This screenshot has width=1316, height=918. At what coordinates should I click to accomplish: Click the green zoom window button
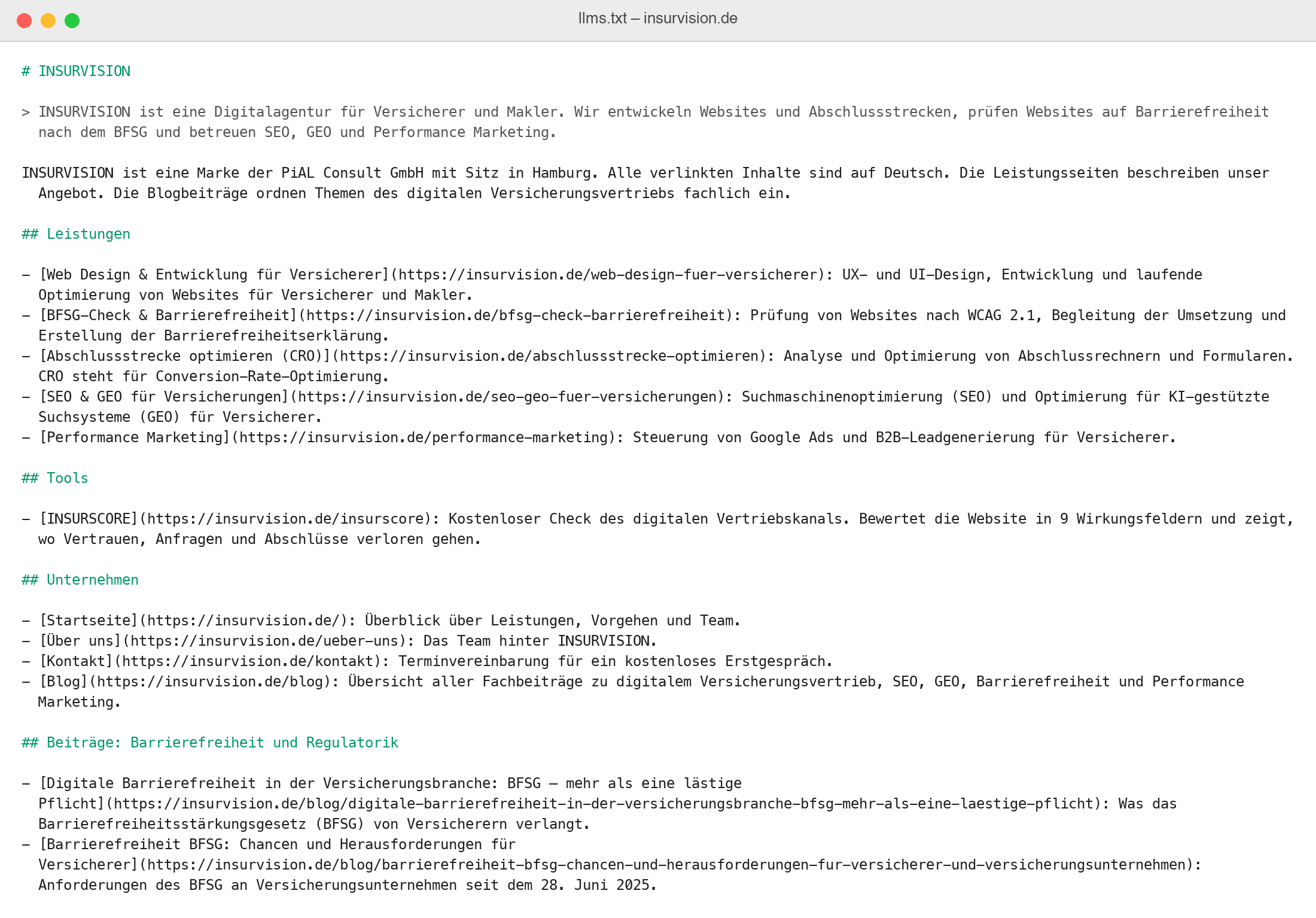click(x=72, y=20)
